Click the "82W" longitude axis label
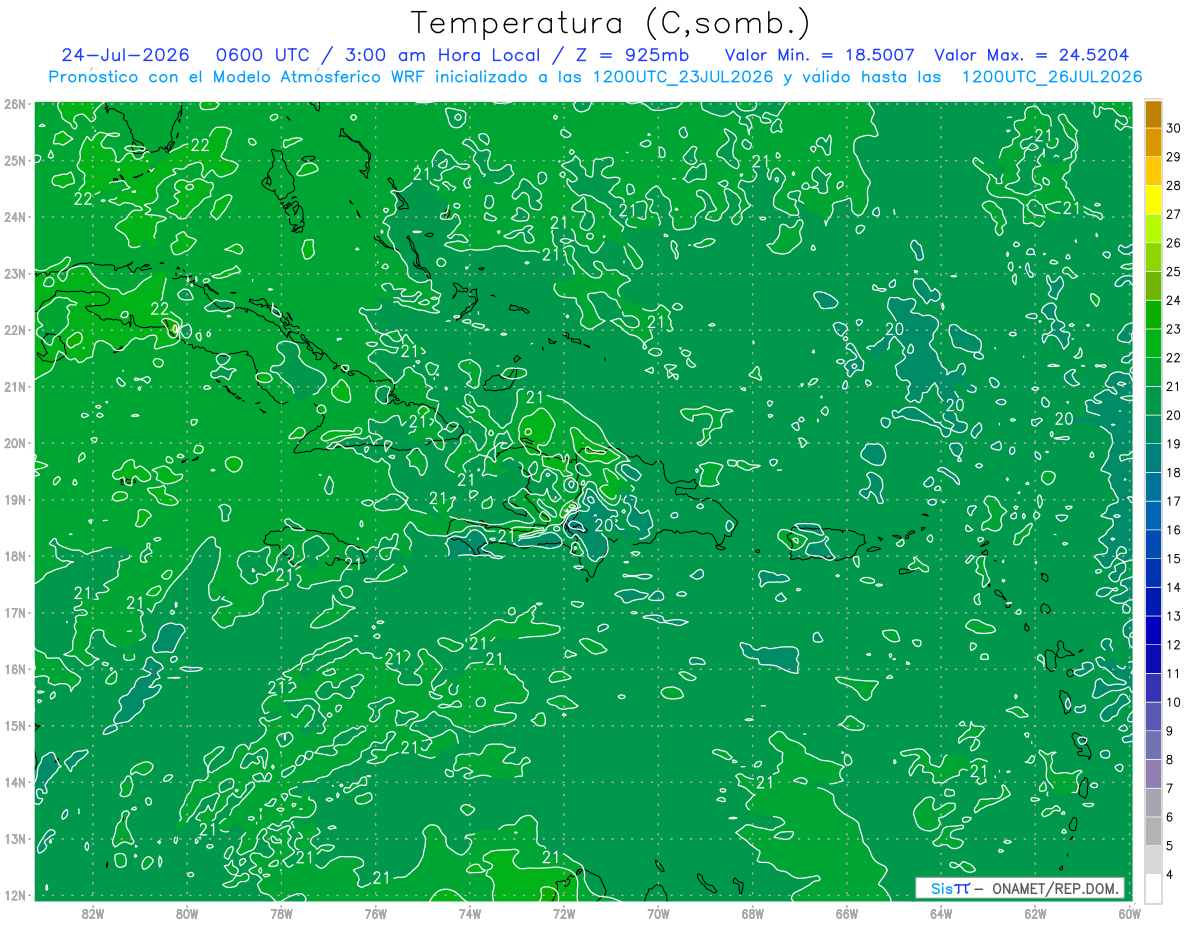The image size is (1200, 927). [x=93, y=913]
